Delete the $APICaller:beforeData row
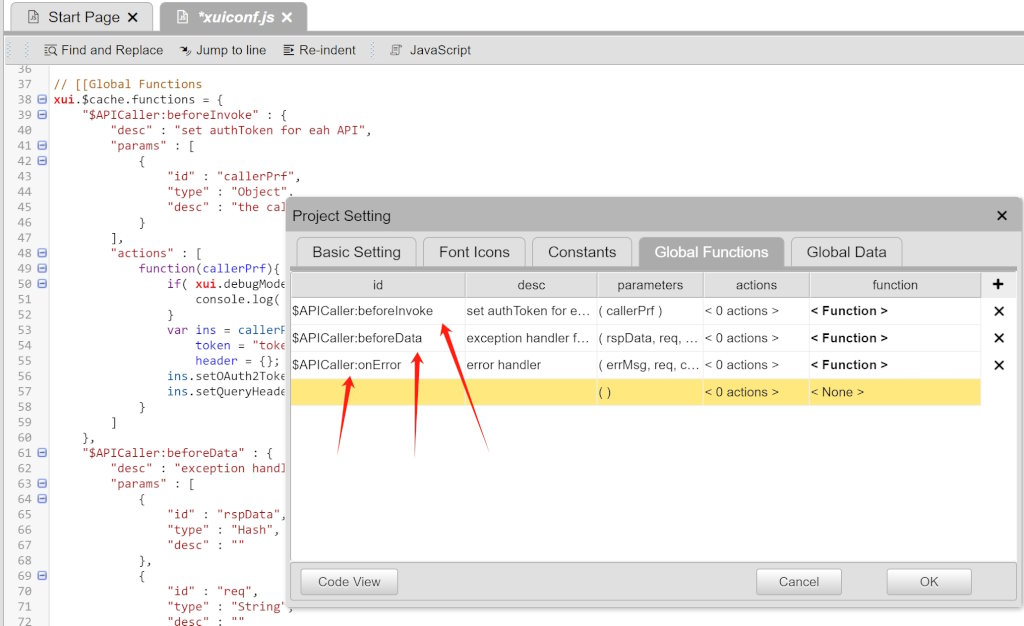1024x626 pixels. (998, 338)
